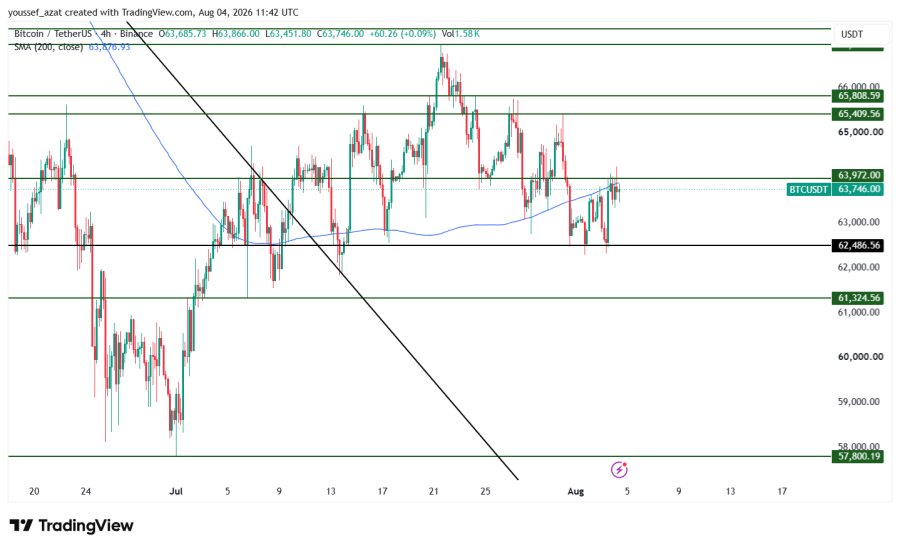Click the 24 date axis label
This screenshot has width=900, height=549.
(x=86, y=492)
